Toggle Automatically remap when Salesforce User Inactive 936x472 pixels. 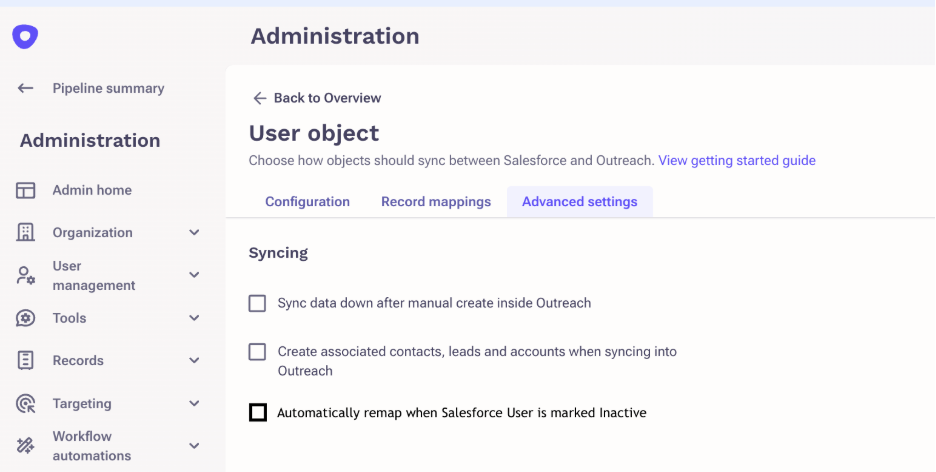tap(257, 412)
